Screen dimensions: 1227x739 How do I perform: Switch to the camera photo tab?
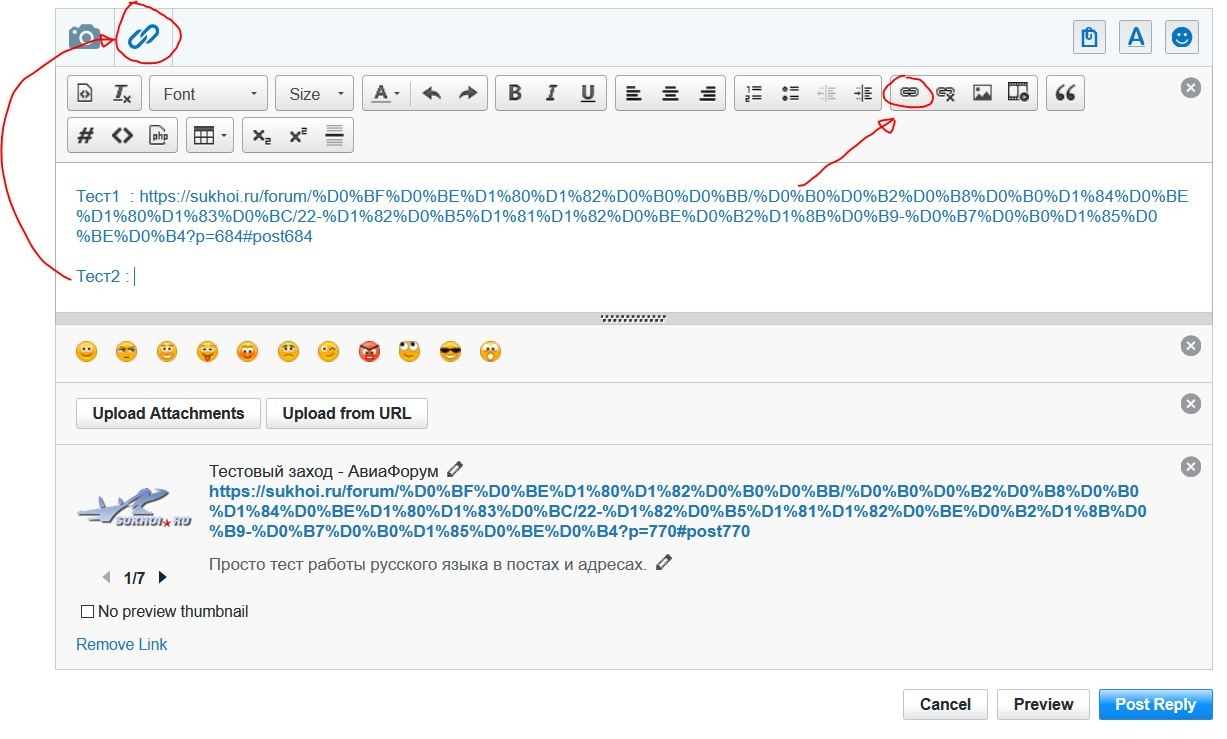click(x=85, y=37)
